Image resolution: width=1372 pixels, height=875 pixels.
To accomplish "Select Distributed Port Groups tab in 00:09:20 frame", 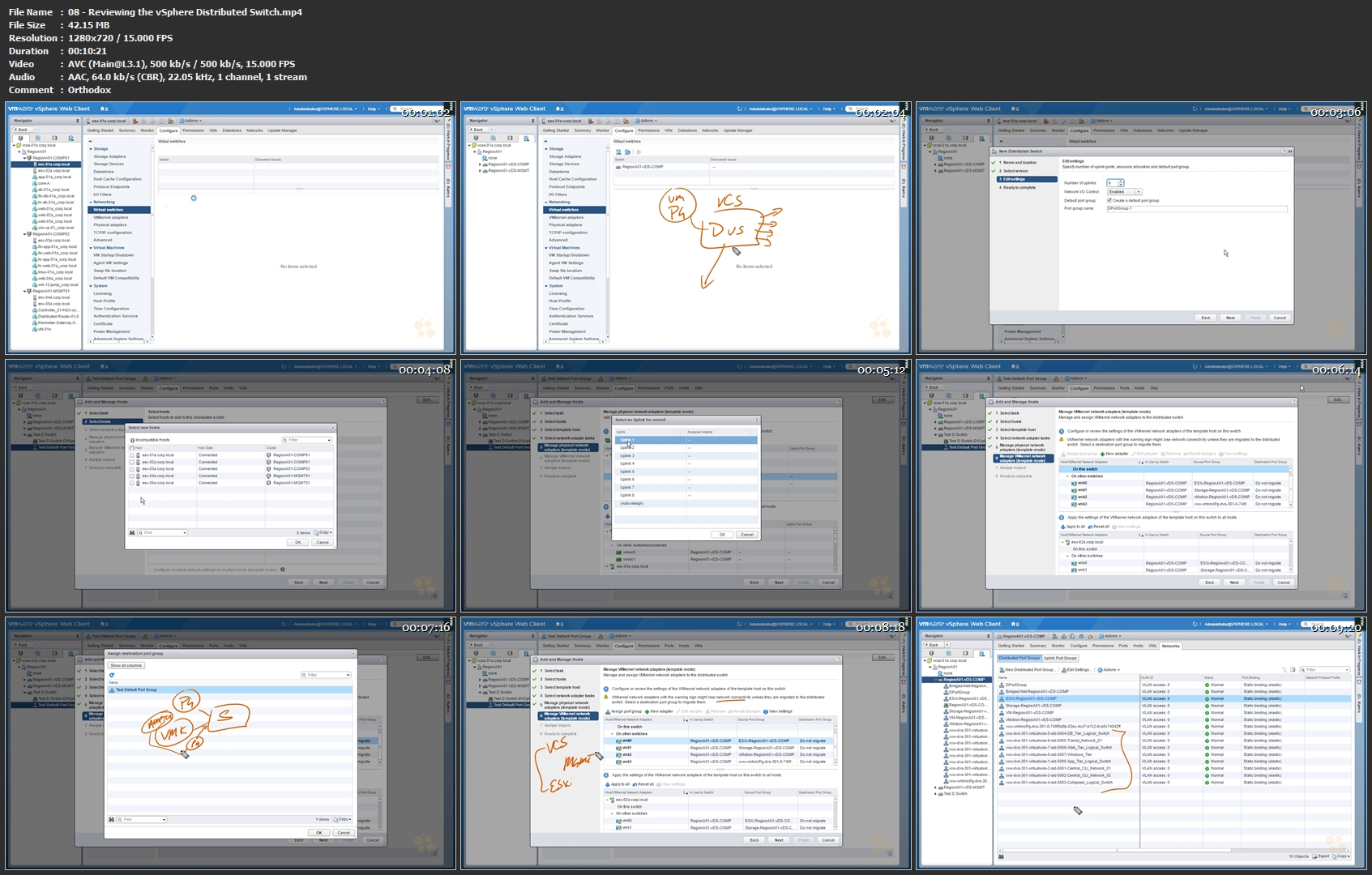I will tap(1019, 658).
